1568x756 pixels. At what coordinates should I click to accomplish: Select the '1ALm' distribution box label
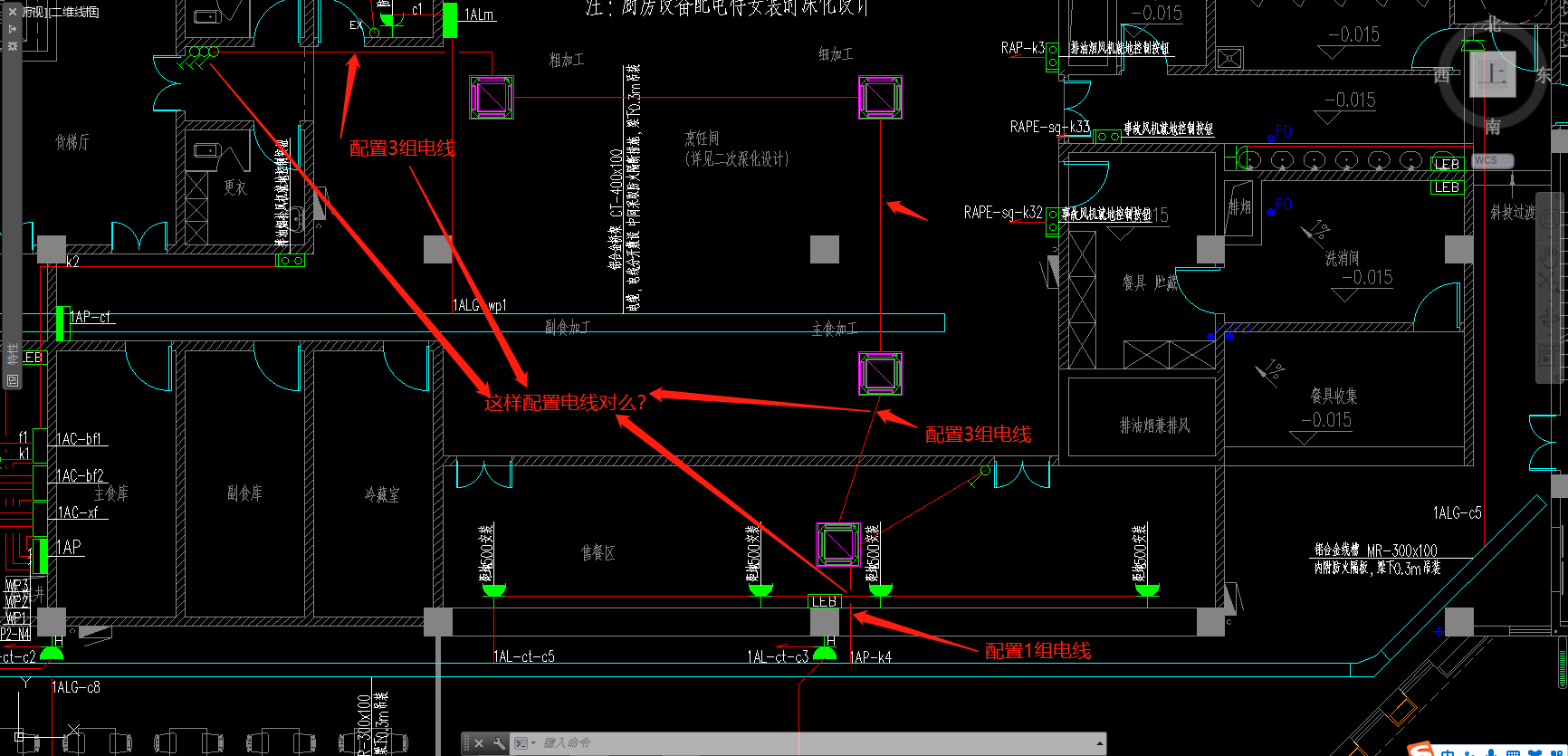click(479, 14)
